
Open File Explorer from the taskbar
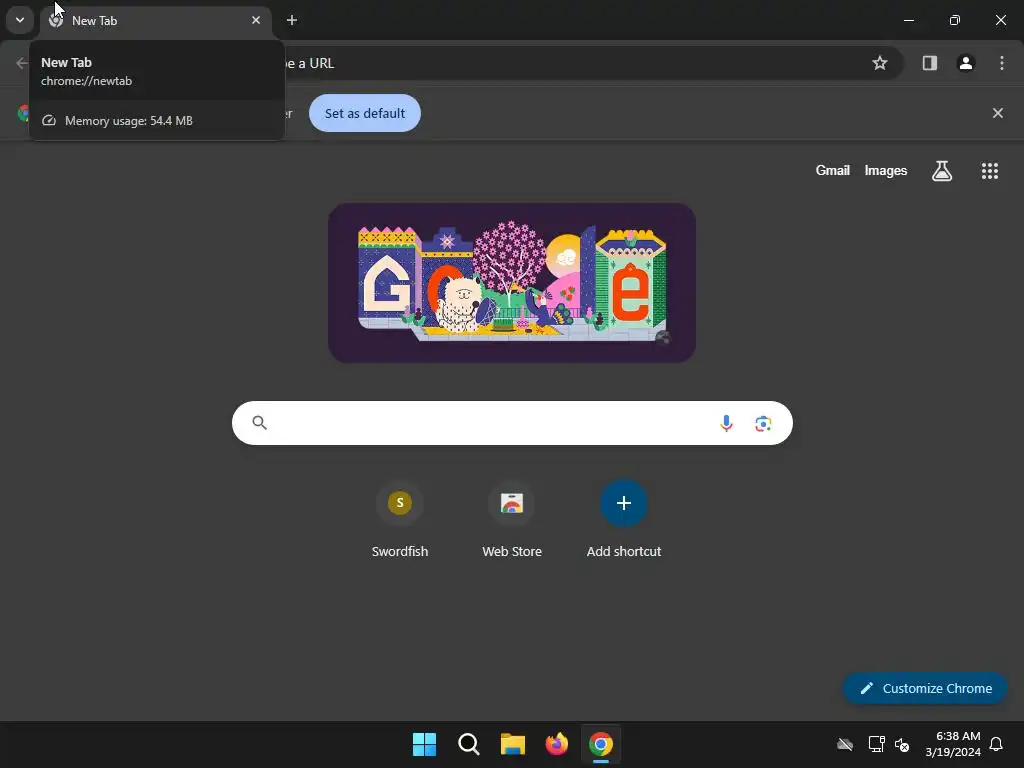(x=513, y=744)
